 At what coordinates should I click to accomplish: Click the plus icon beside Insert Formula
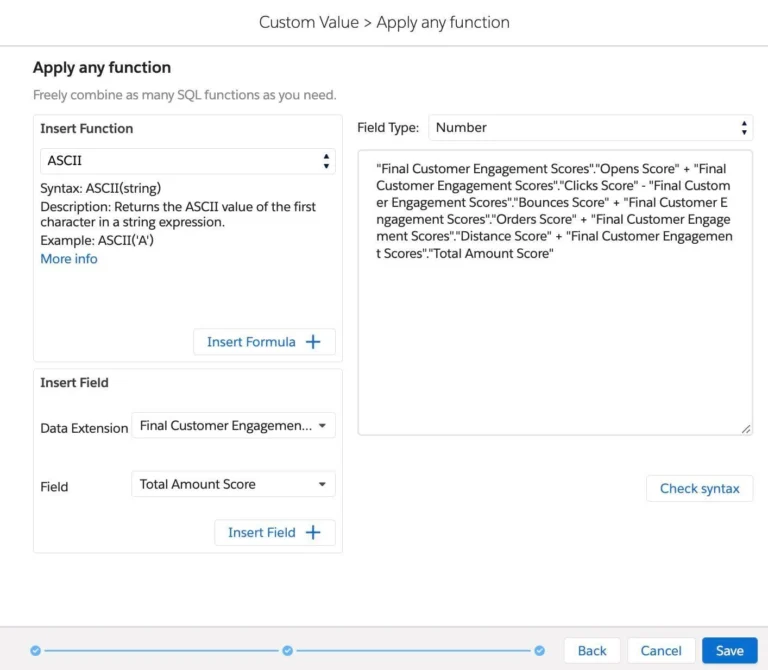pyautogui.click(x=313, y=342)
